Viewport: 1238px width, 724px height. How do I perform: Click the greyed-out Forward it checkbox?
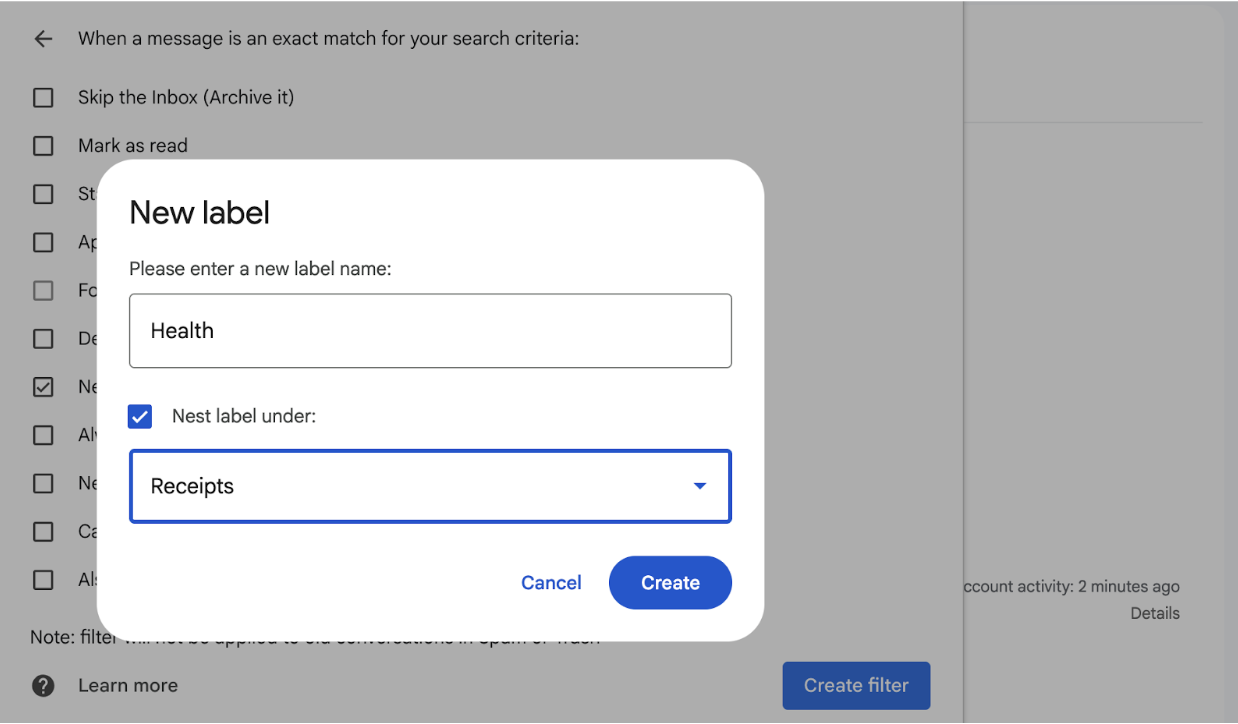click(43, 291)
